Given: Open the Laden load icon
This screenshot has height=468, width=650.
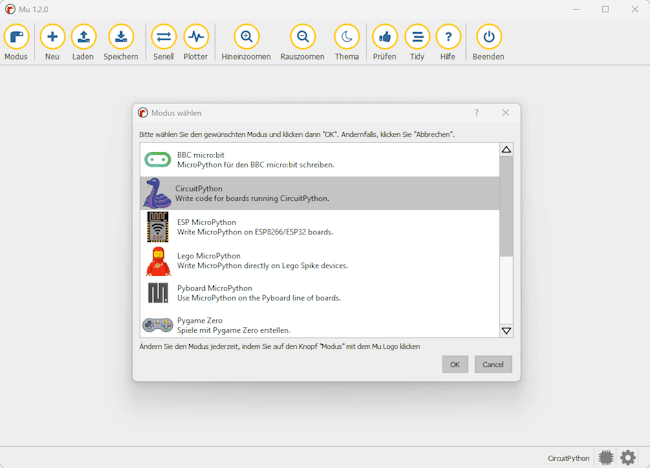Looking at the screenshot, I should coord(83,38).
